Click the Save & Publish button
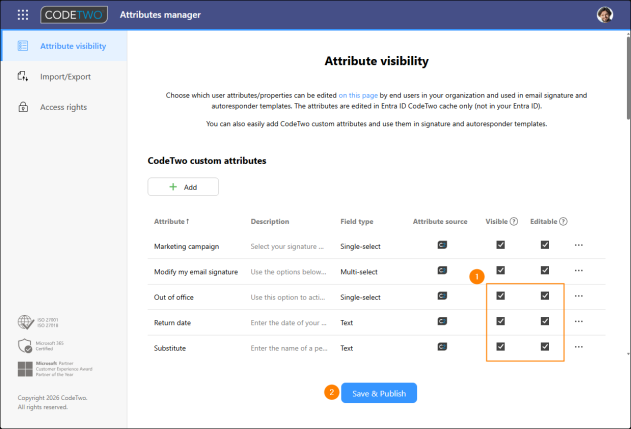This screenshot has height=429, width=631. point(379,393)
